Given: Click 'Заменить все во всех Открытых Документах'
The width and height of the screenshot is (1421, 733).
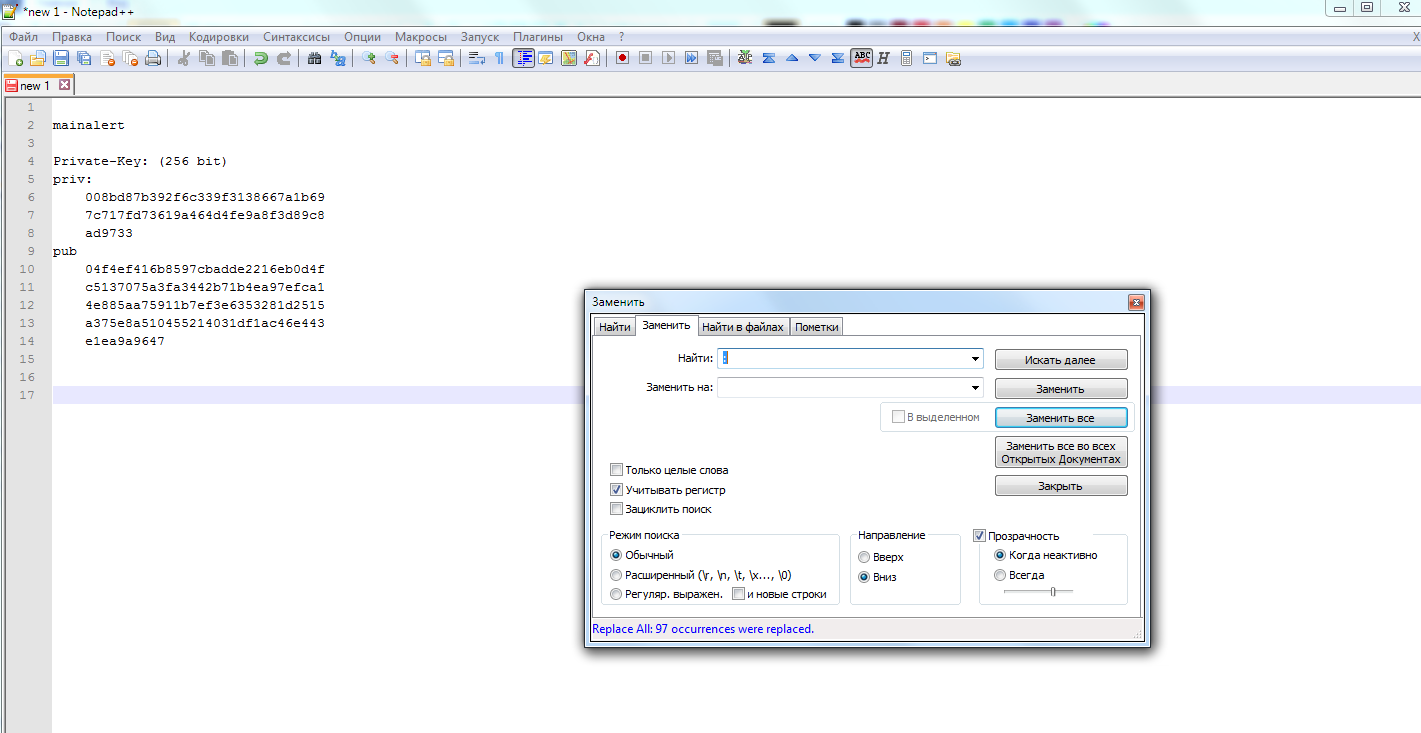Looking at the screenshot, I should [x=1061, y=452].
